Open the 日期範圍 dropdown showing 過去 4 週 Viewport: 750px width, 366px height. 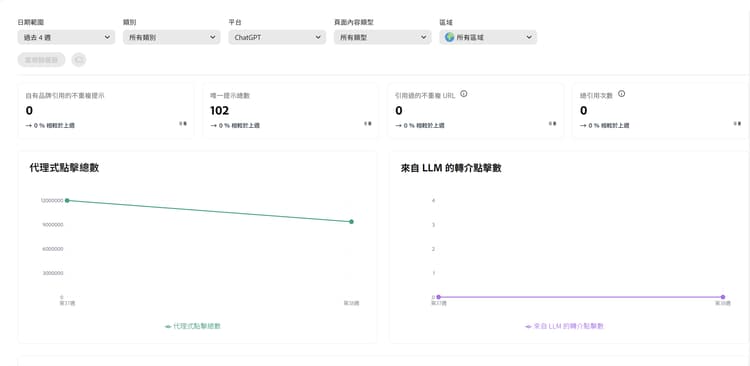pos(66,37)
